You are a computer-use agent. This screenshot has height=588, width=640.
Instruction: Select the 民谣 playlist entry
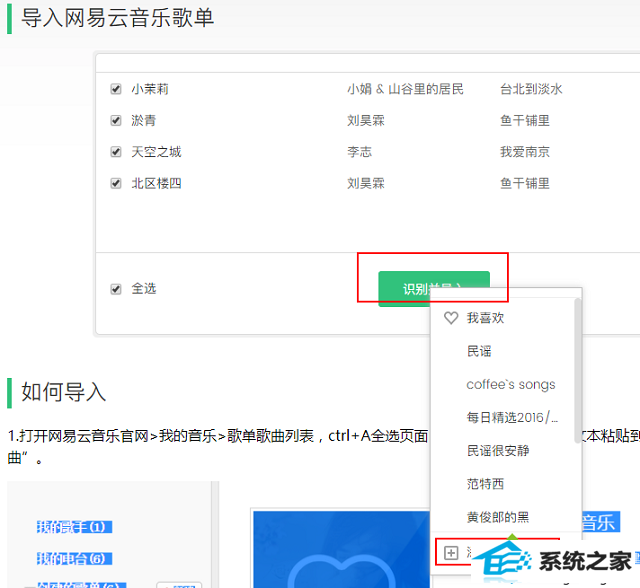pyautogui.click(x=479, y=351)
